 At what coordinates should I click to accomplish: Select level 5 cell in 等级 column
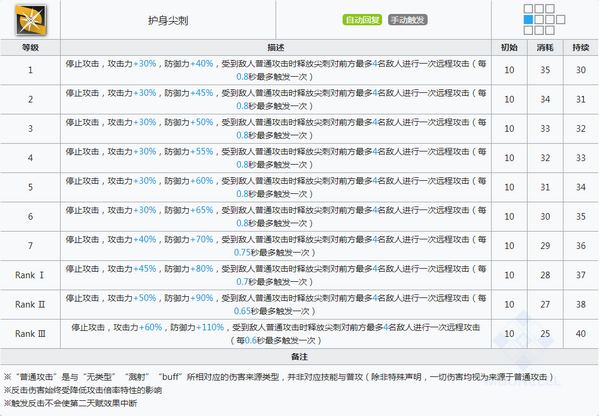click(x=30, y=187)
